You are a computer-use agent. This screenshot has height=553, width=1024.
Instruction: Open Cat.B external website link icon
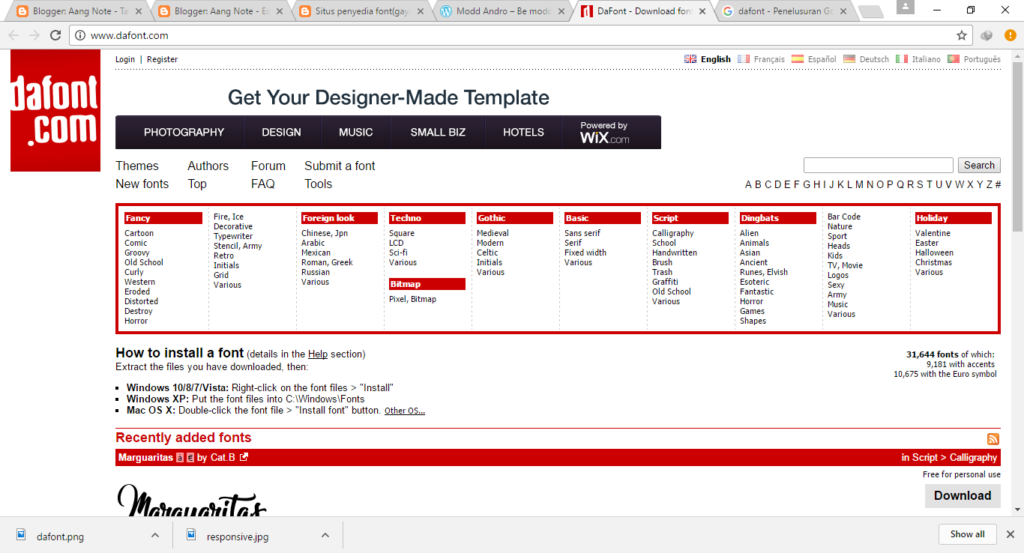244,457
